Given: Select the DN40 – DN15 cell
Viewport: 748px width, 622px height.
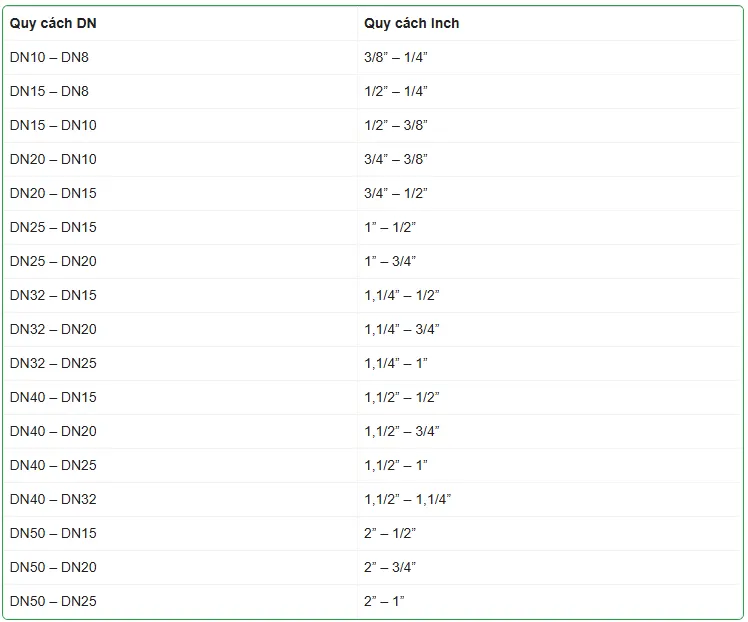Looking at the screenshot, I should pyautogui.click(x=53, y=397).
